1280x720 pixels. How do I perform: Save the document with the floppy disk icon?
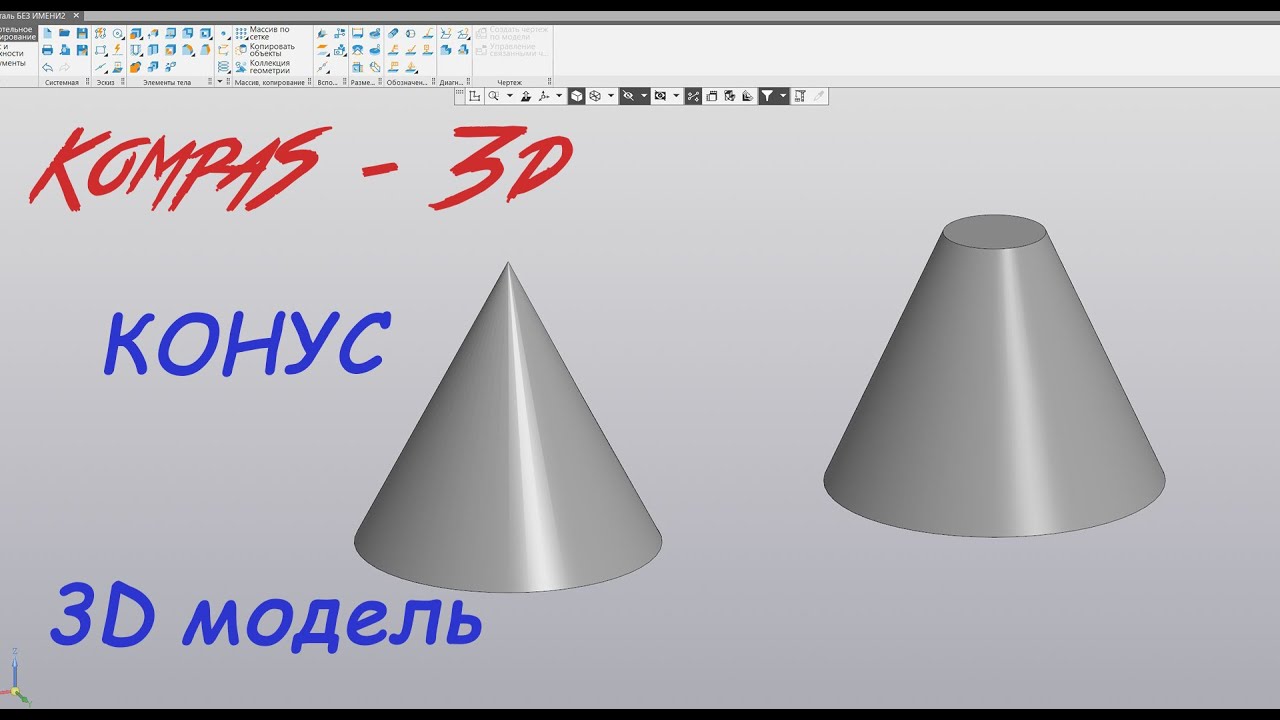click(82, 33)
